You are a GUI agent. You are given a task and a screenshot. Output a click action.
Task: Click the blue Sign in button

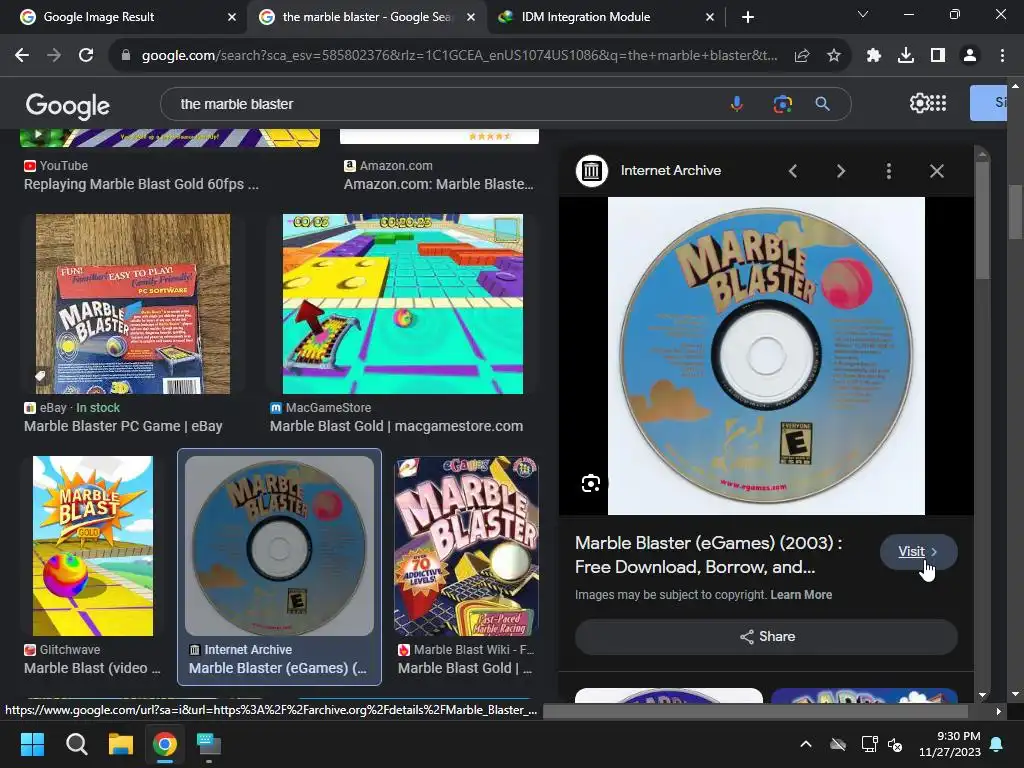(988, 103)
